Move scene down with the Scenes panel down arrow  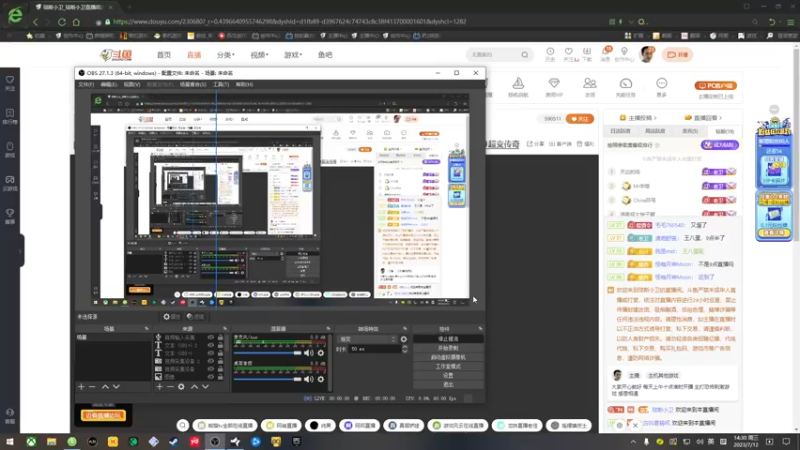coord(116,387)
